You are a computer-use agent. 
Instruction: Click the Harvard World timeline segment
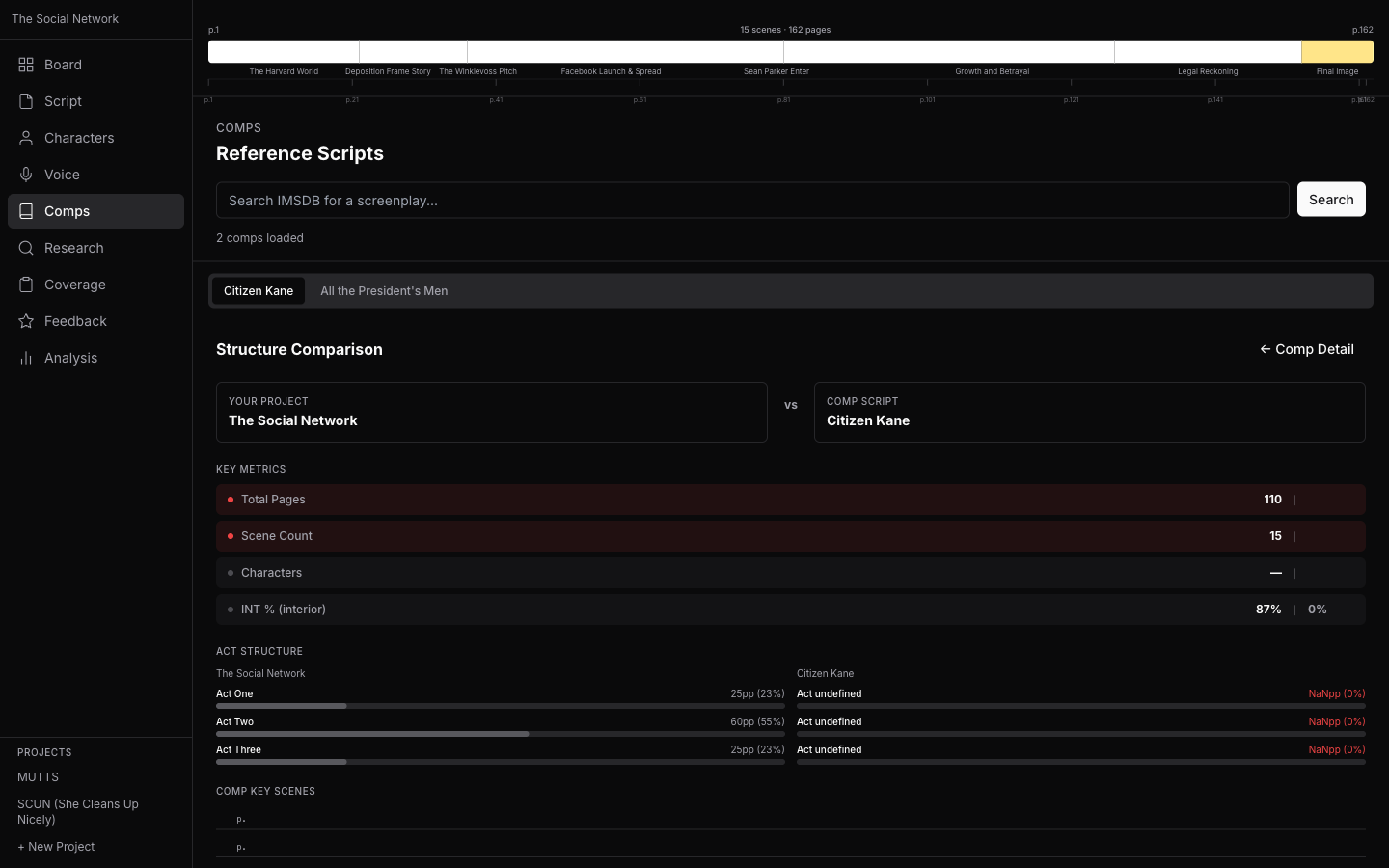tap(284, 52)
